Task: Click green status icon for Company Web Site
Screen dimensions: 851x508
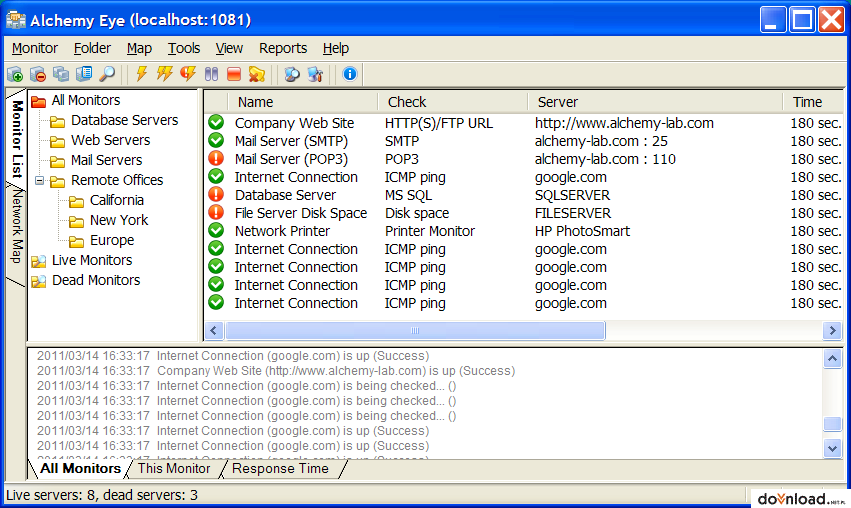Action: tap(216, 123)
